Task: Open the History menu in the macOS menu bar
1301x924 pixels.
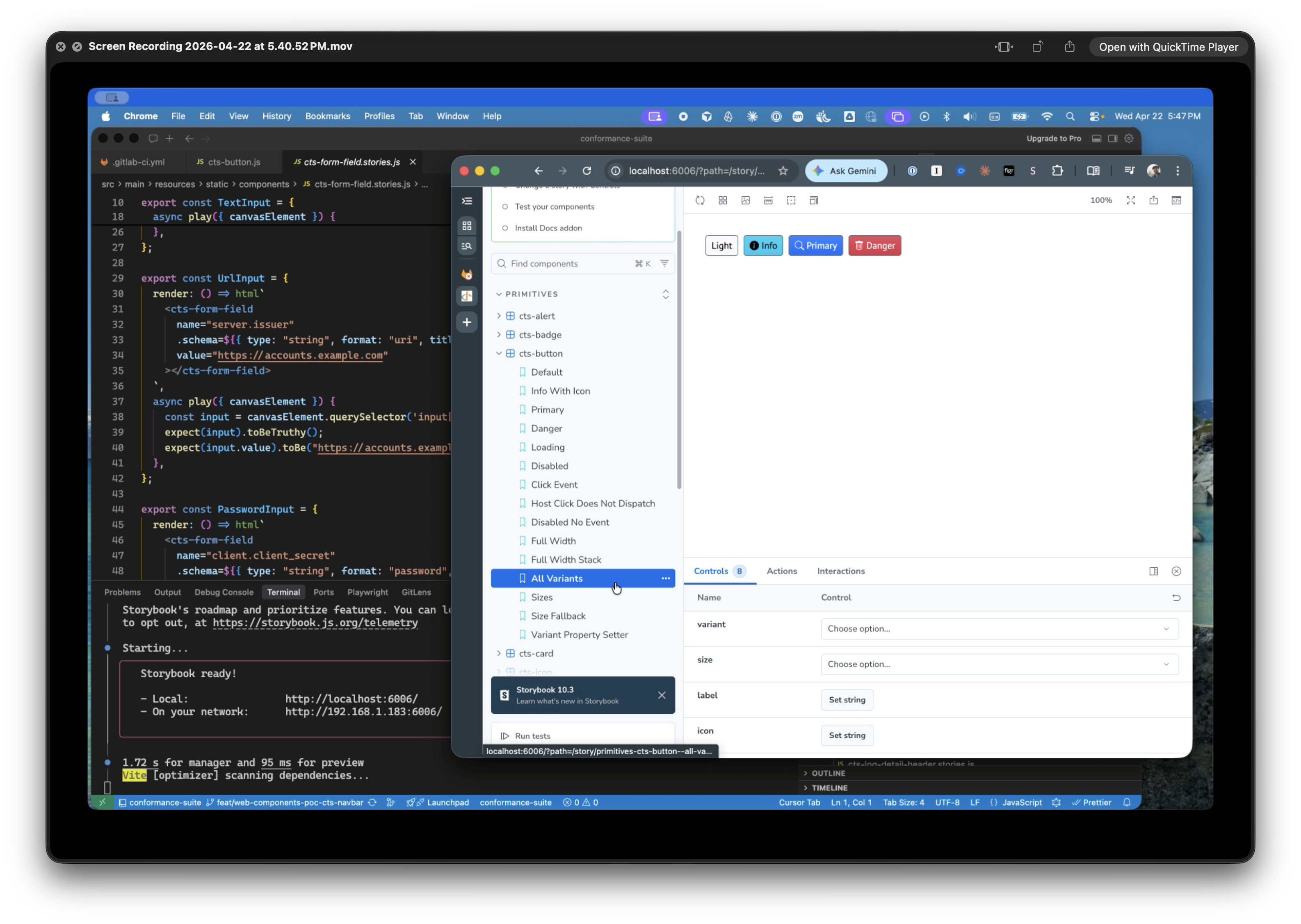Action: coord(276,116)
